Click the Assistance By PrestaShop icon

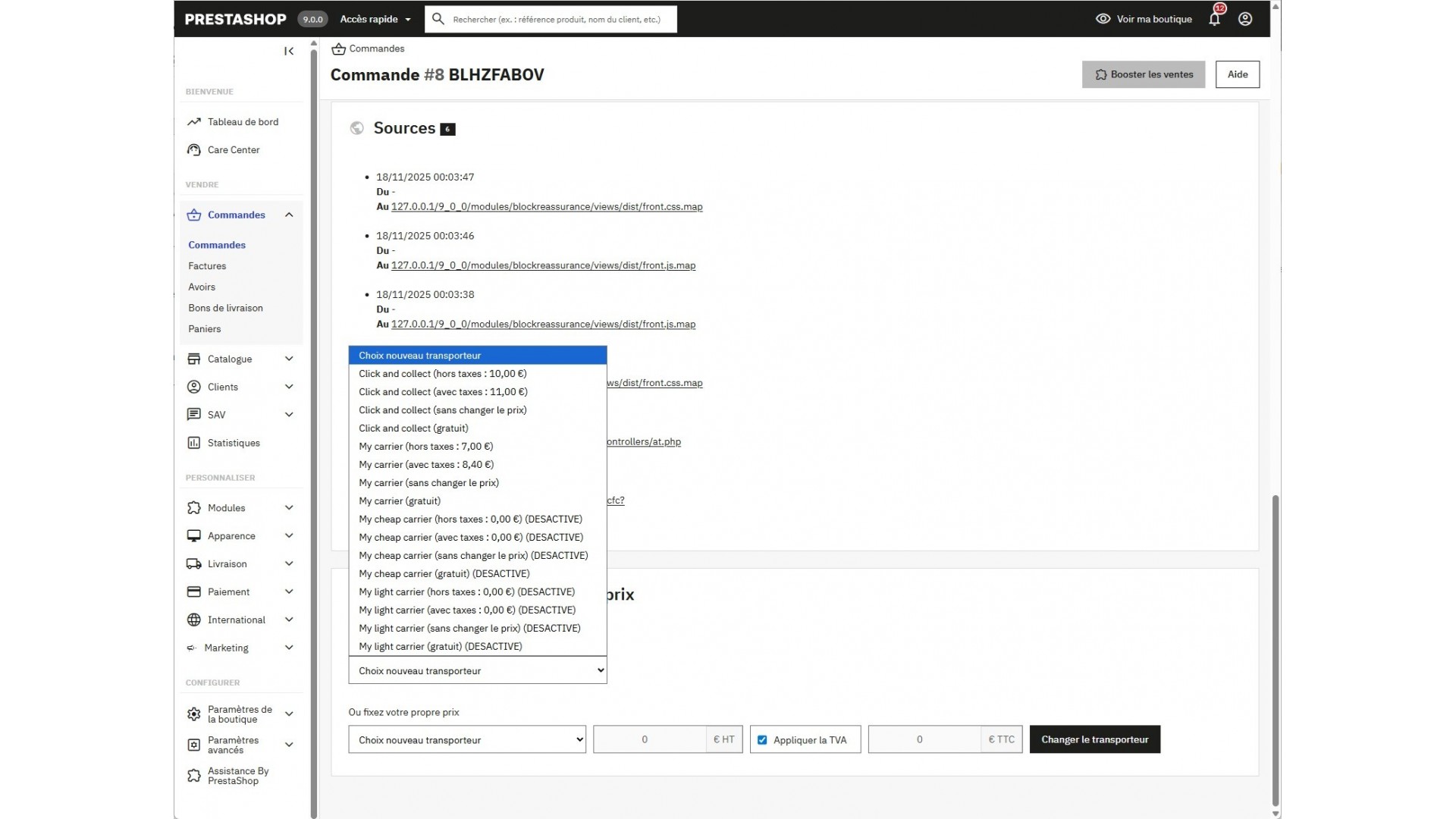(194, 776)
